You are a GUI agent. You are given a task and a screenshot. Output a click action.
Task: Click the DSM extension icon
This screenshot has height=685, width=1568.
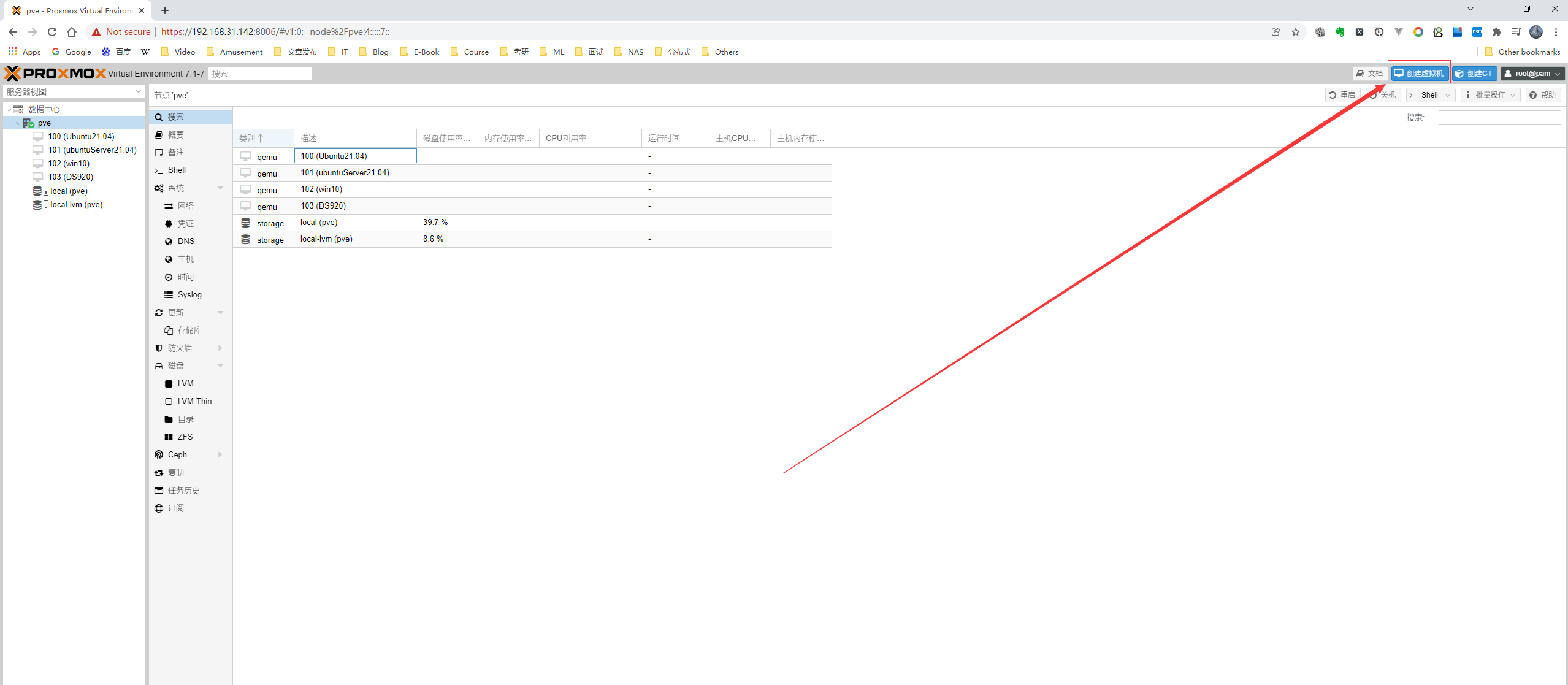pyautogui.click(x=1477, y=32)
